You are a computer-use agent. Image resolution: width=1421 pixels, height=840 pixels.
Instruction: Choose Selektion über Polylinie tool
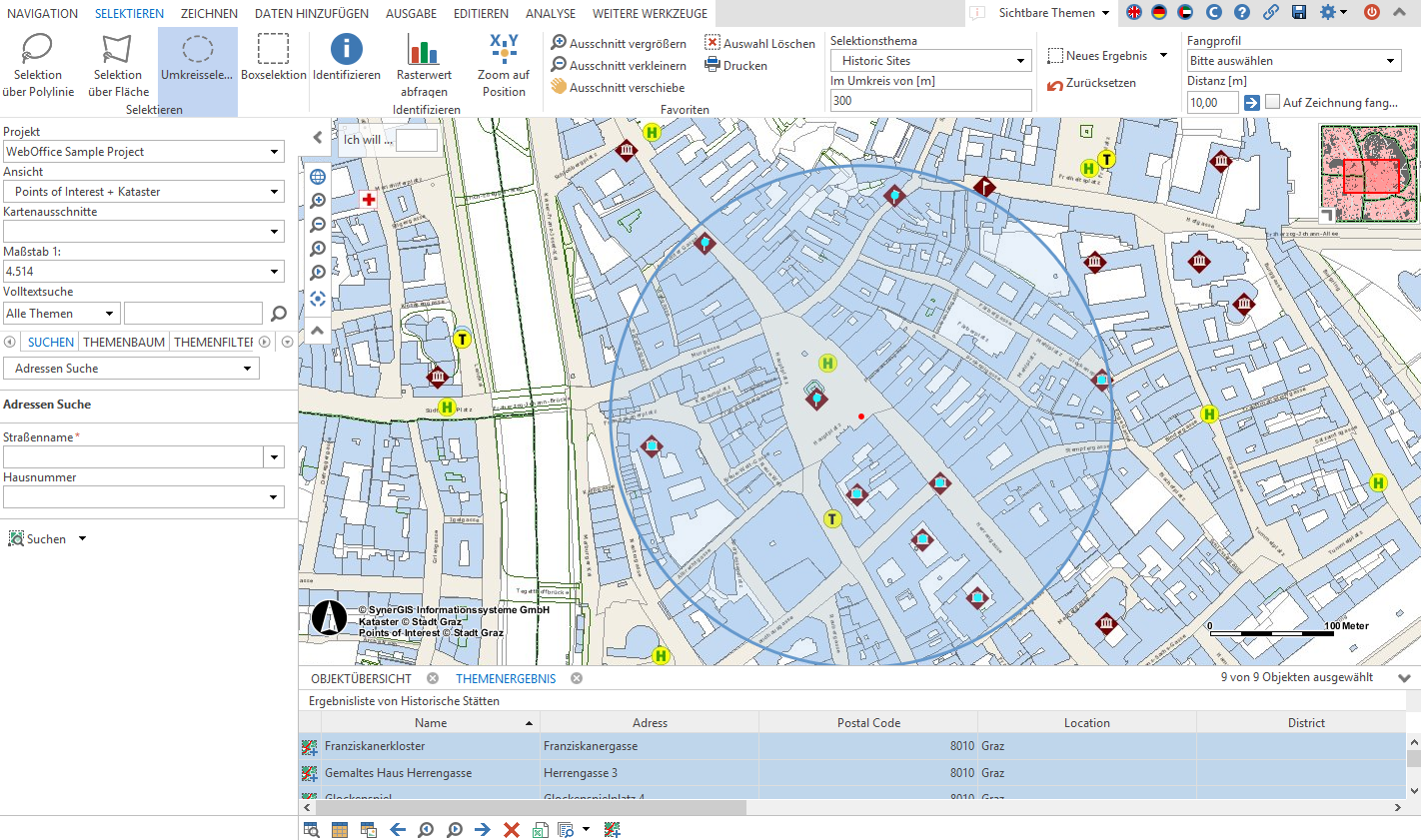click(38, 59)
